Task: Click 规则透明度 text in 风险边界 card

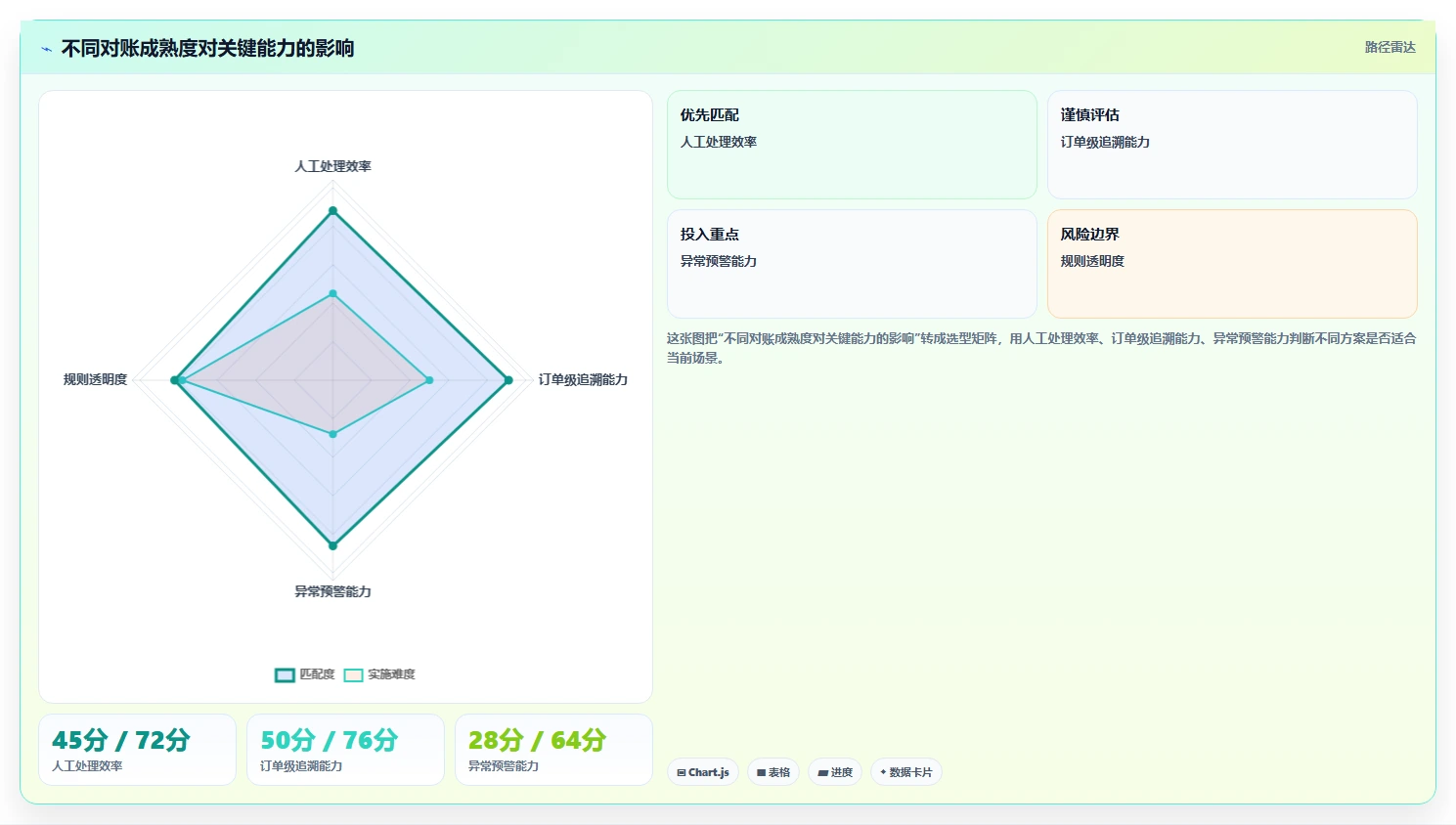Action: click(x=1092, y=261)
